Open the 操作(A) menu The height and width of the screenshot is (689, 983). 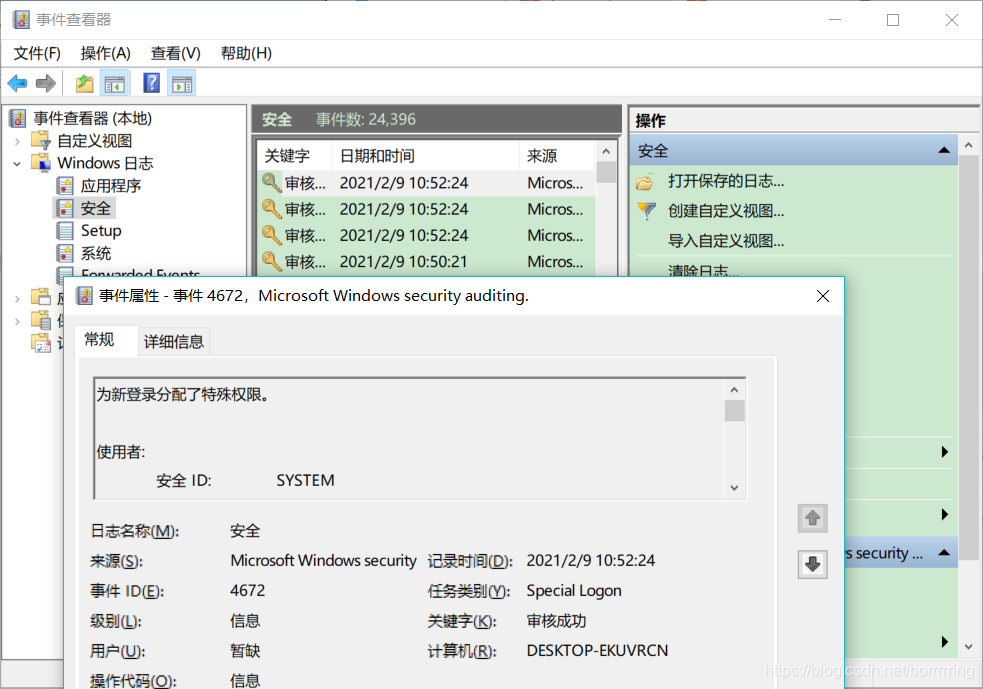pos(105,53)
